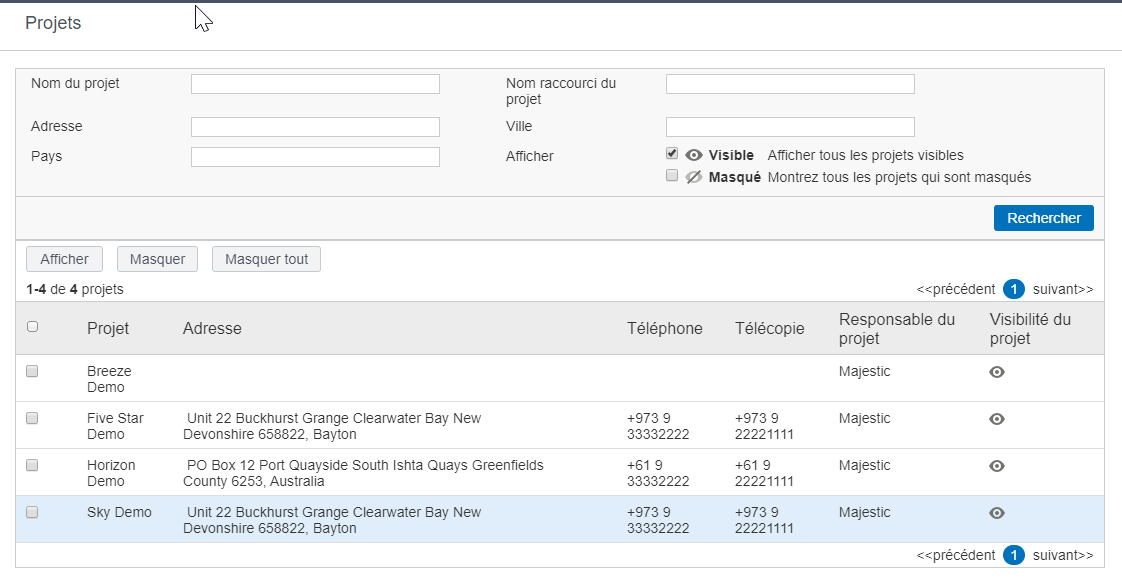Click the Sky Demo visibility eye icon
This screenshot has height=580, width=1122.
(x=997, y=513)
